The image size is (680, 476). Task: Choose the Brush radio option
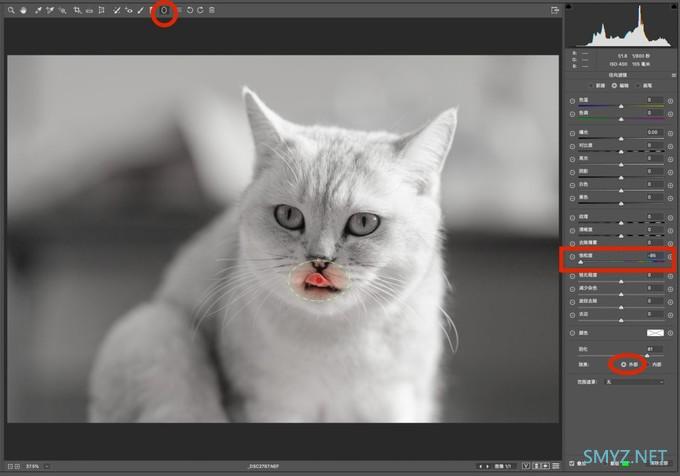click(x=638, y=86)
